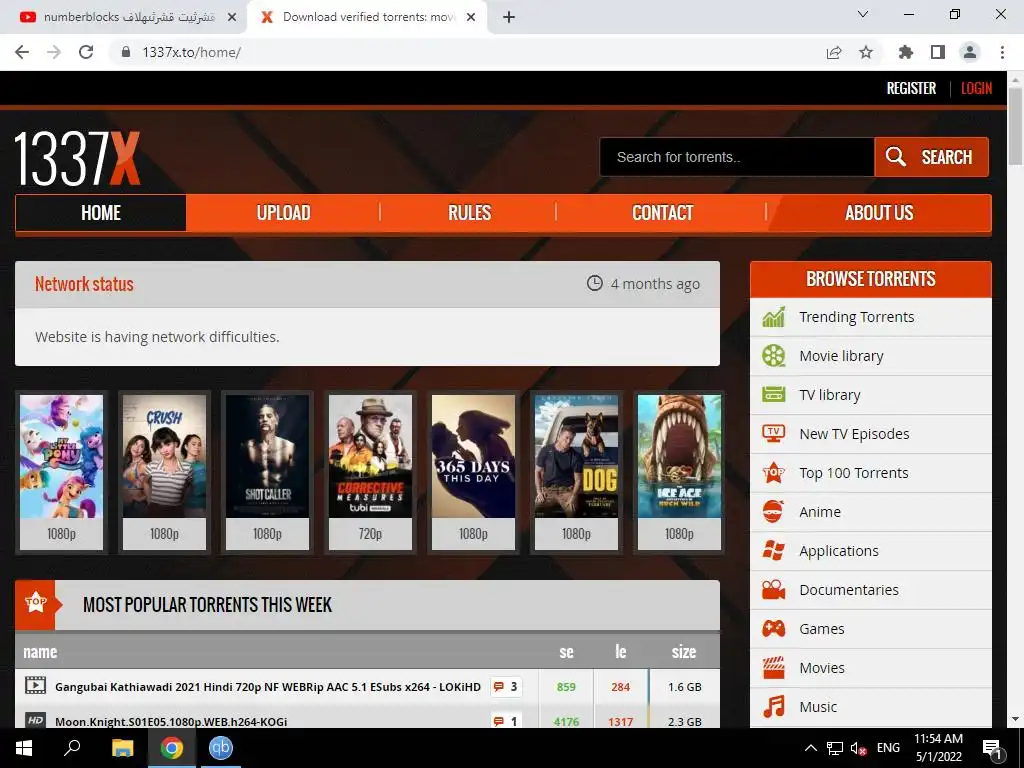Click the Trending Torrents chart icon
The height and width of the screenshot is (768, 1024).
pyautogui.click(x=773, y=317)
